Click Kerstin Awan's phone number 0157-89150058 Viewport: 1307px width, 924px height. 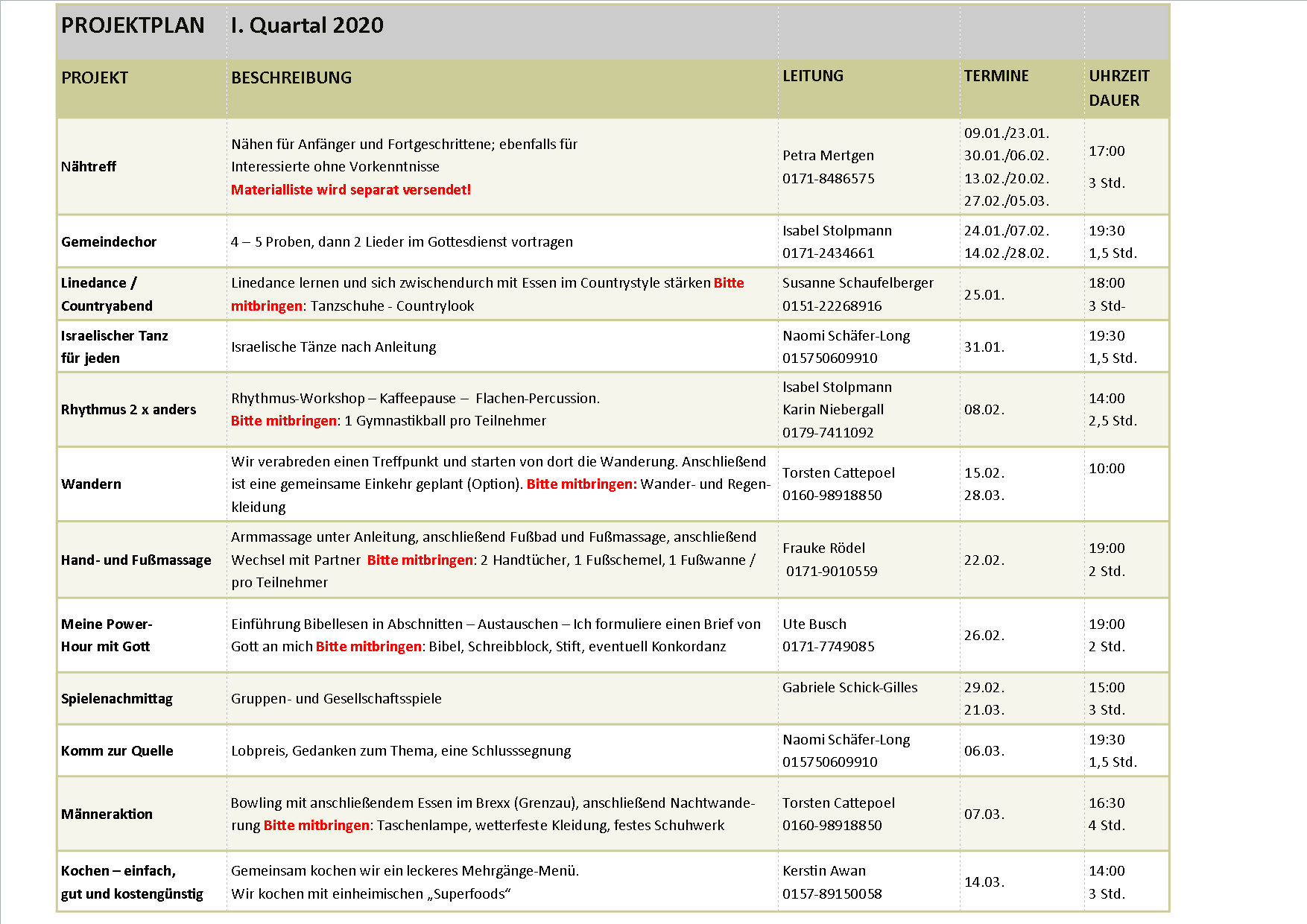(x=832, y=894)
